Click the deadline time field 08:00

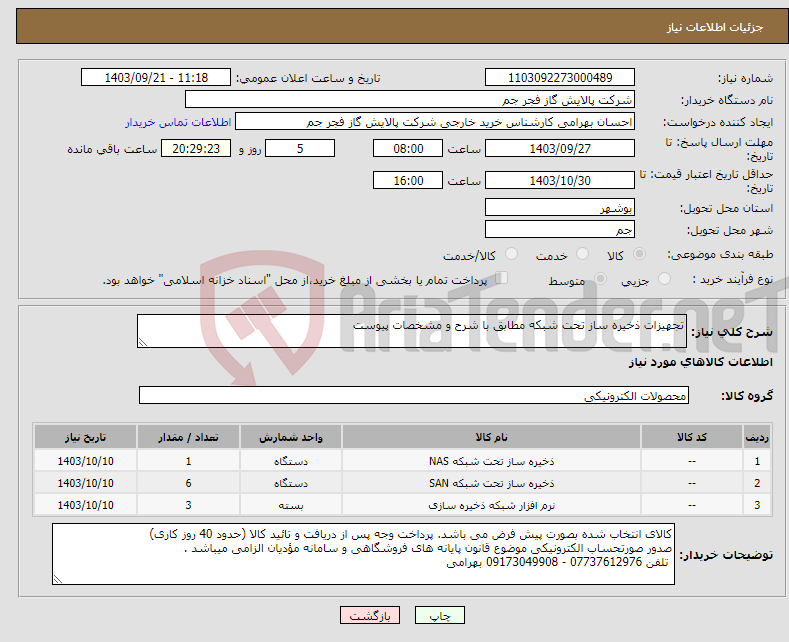[408, 148]
